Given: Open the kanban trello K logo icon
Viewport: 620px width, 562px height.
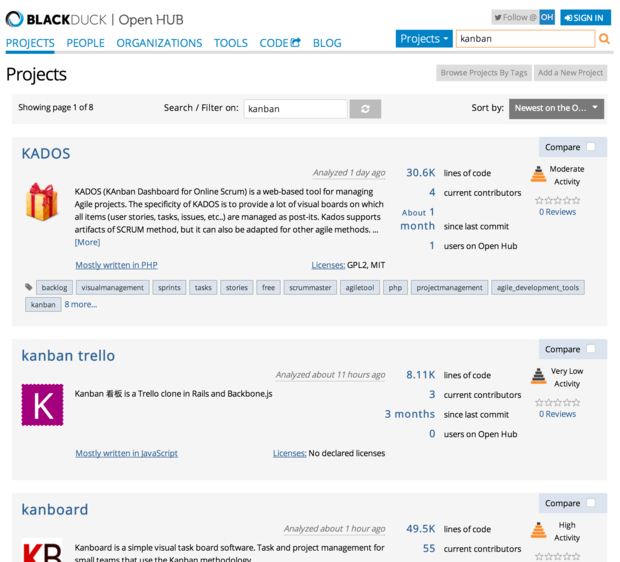Looking at the screenshot, I should [42, 405].
